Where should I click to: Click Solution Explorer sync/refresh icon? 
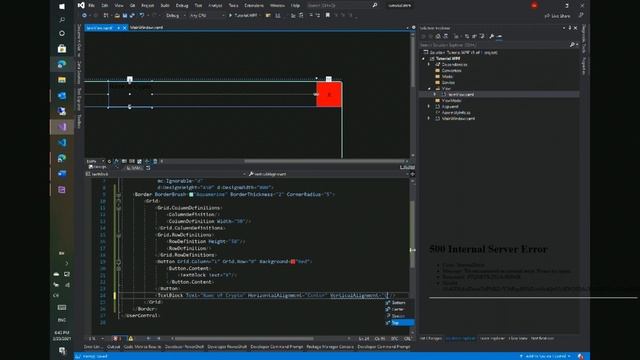467,36
